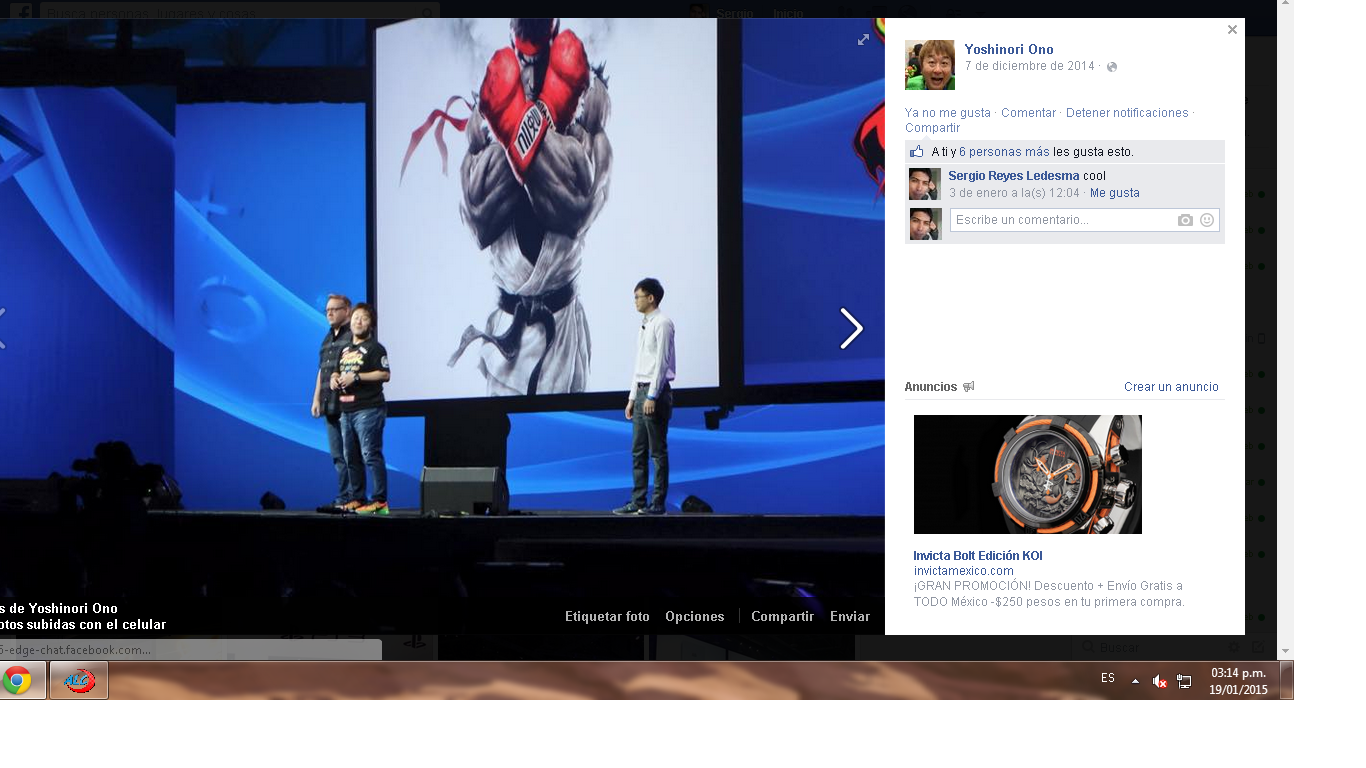Open the red ALC app on the taskbar
The width and height of the screenshot is (1366, 768).
[79, 681]
